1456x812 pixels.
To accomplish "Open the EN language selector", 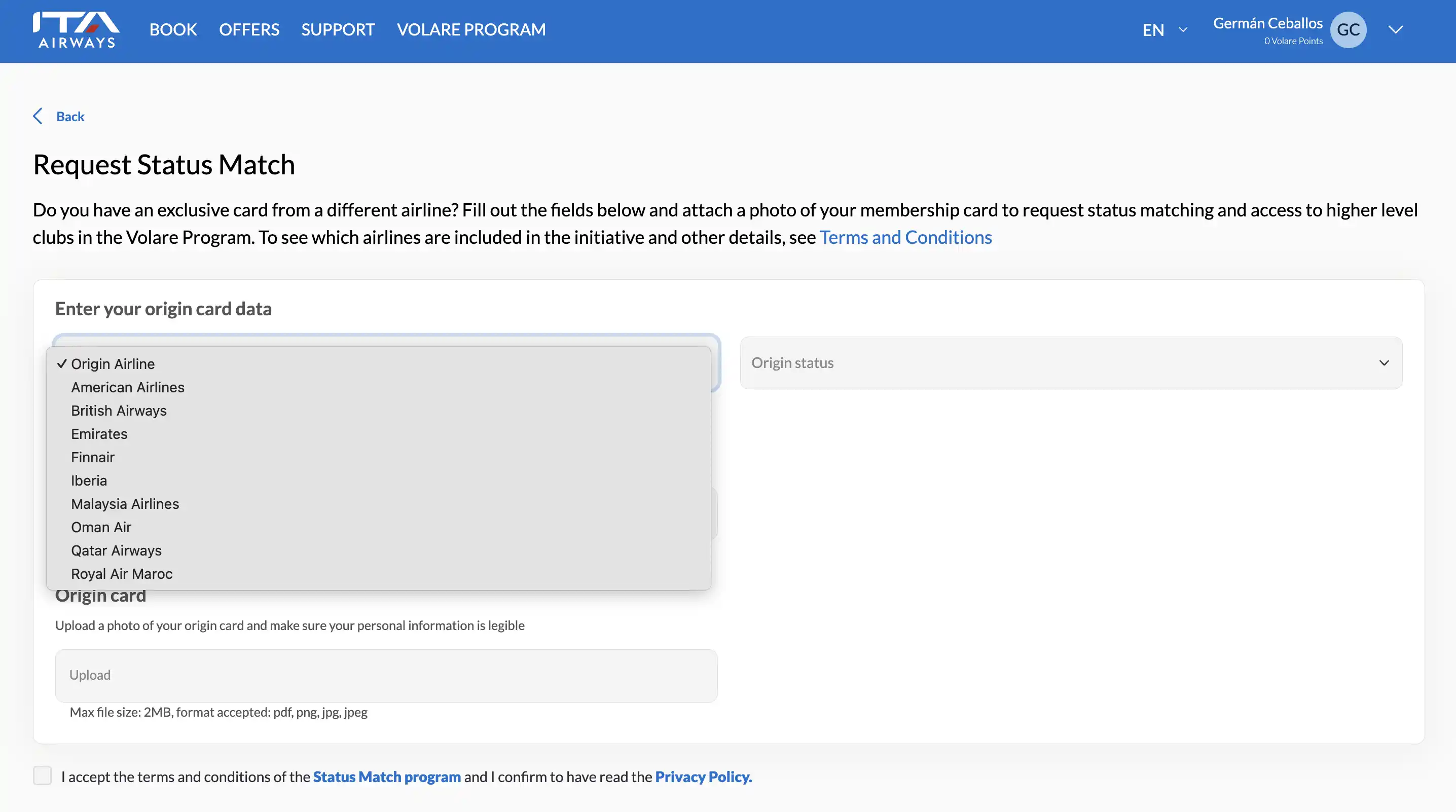I will coord(1164,29).
